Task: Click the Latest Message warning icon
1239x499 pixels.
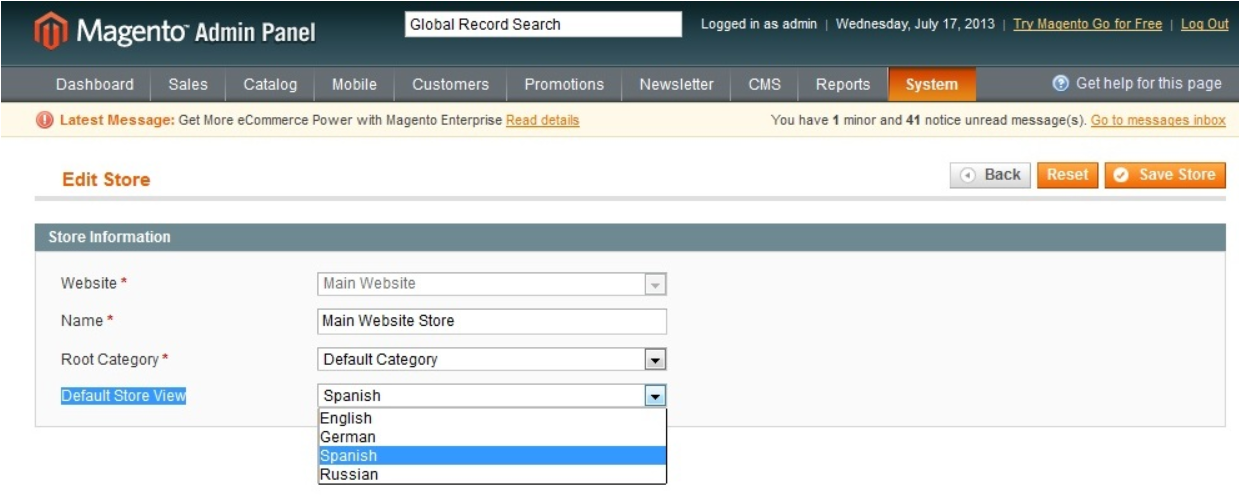Action: 46,120
